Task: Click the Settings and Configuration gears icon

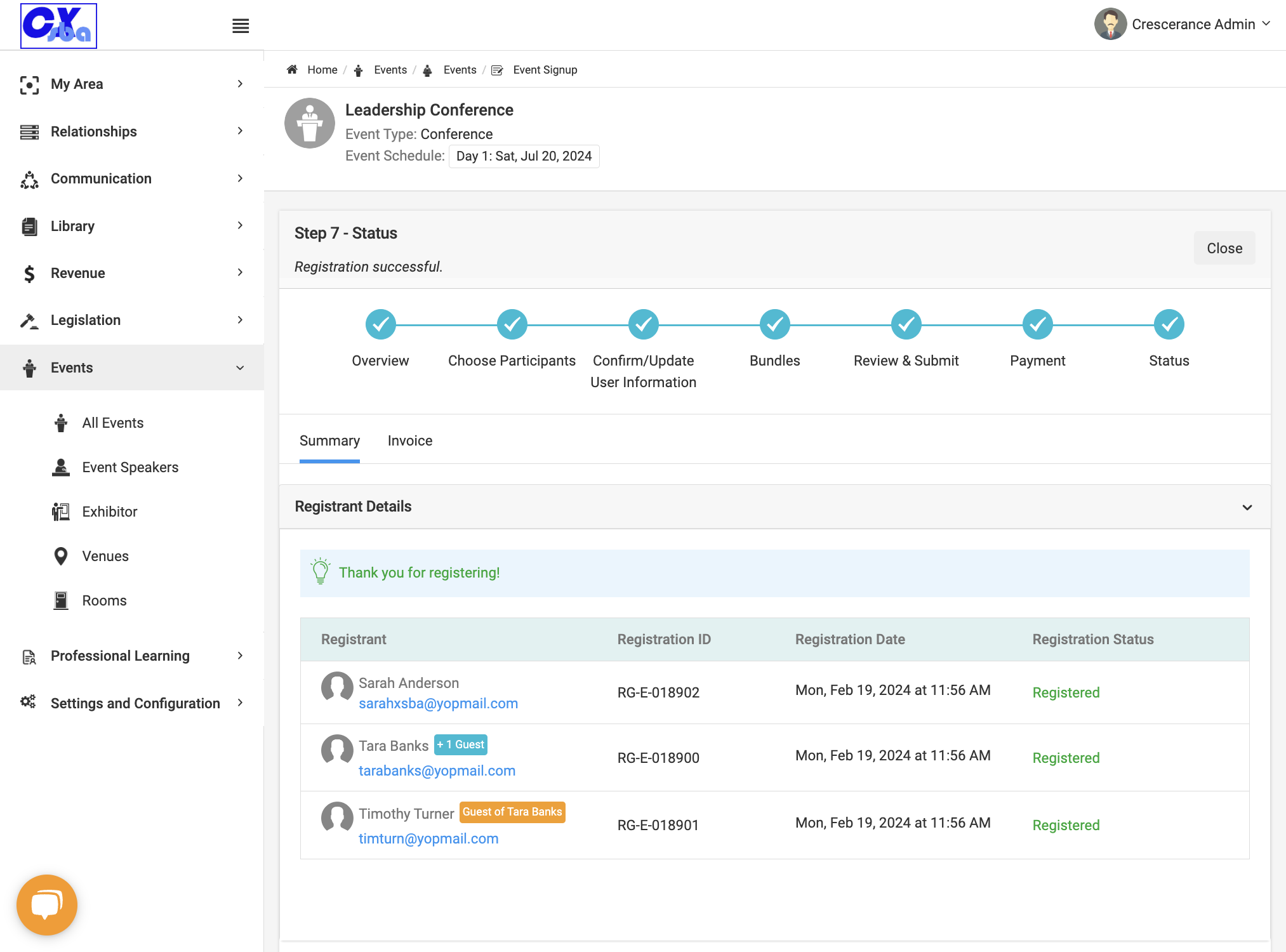Action: 28,702
